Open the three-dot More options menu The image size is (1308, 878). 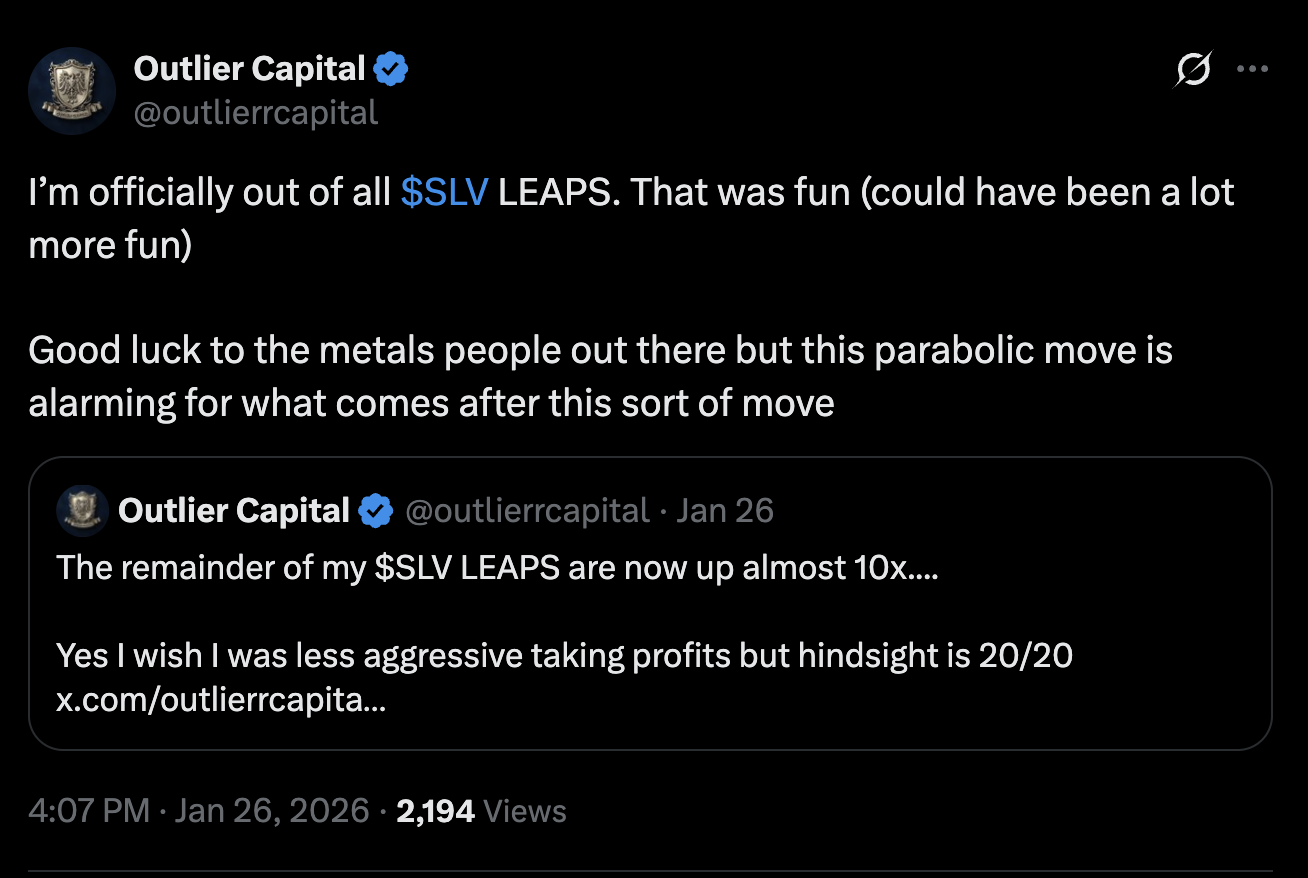1252,70
